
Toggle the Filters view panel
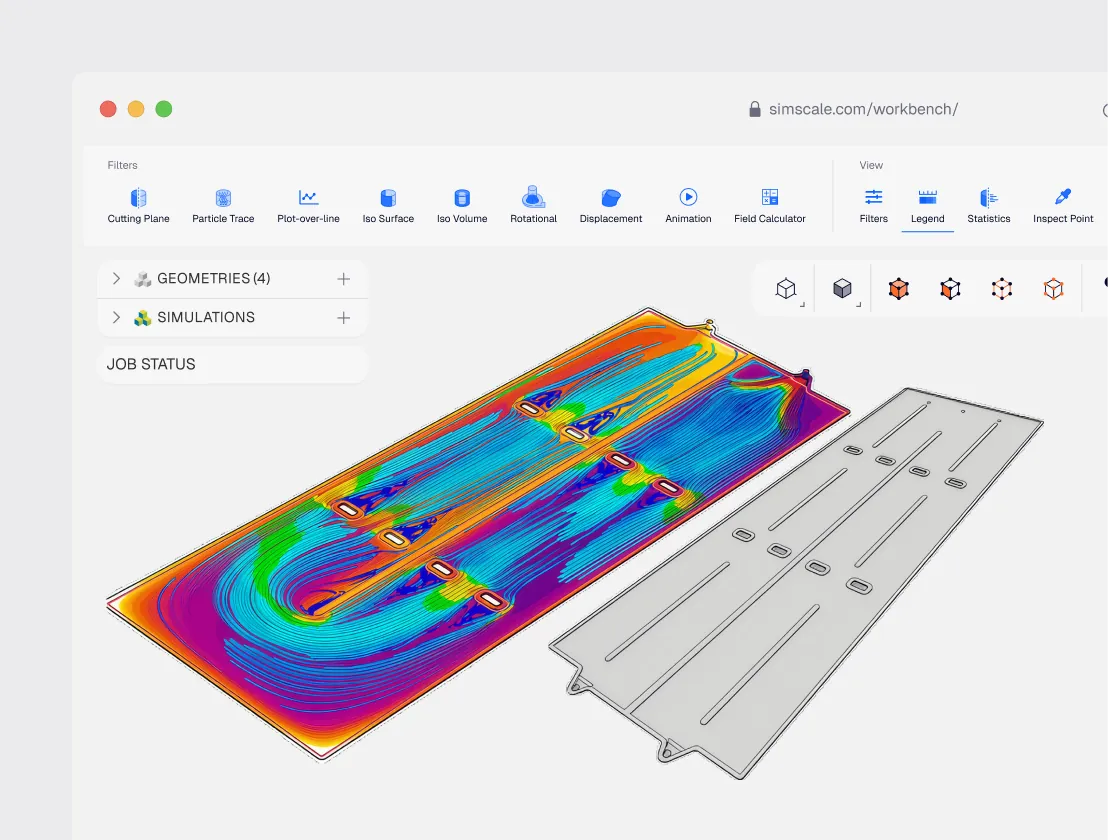pos(873,206)
